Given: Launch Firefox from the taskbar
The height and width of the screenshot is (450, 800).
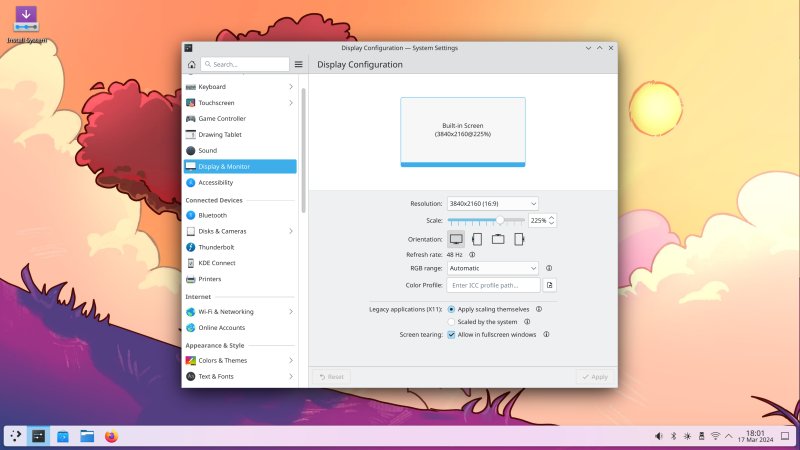Looking at the screenshot, I should (111, 436).
